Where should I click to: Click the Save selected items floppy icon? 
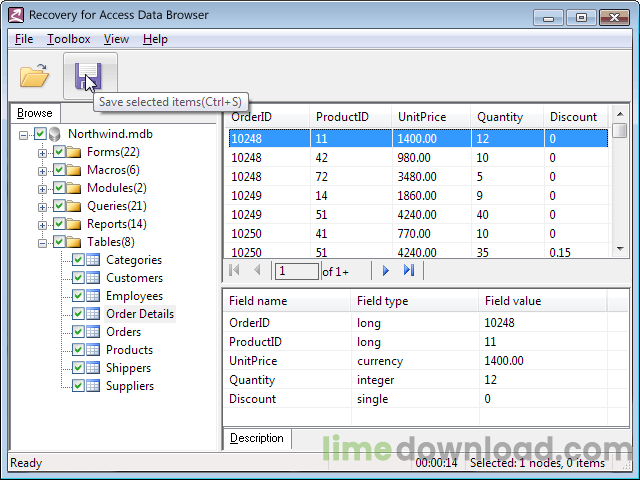[88, 76]
